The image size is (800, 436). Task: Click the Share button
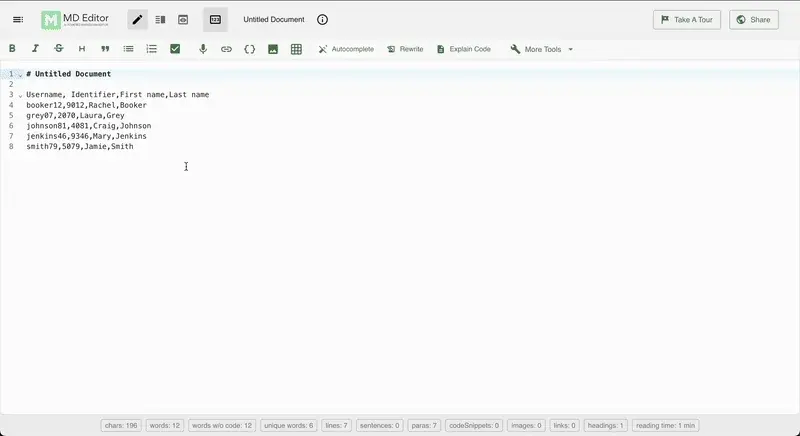[x=754, y=20]
